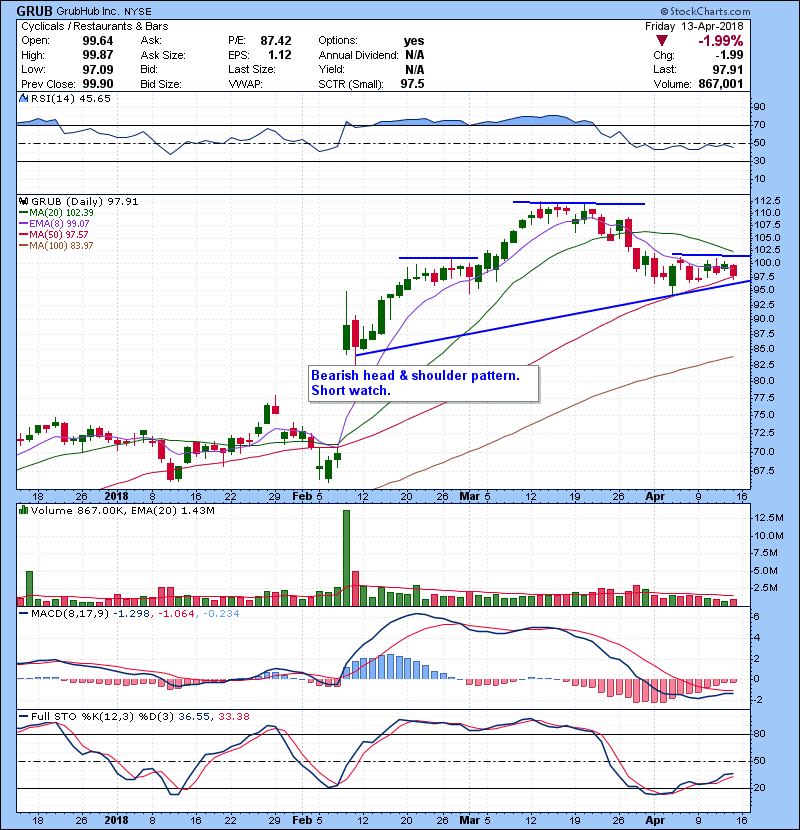Click the 112.5 price axis label
This screenshot has height=830, width=800.
pyautogui.click(x=767, y=201)
